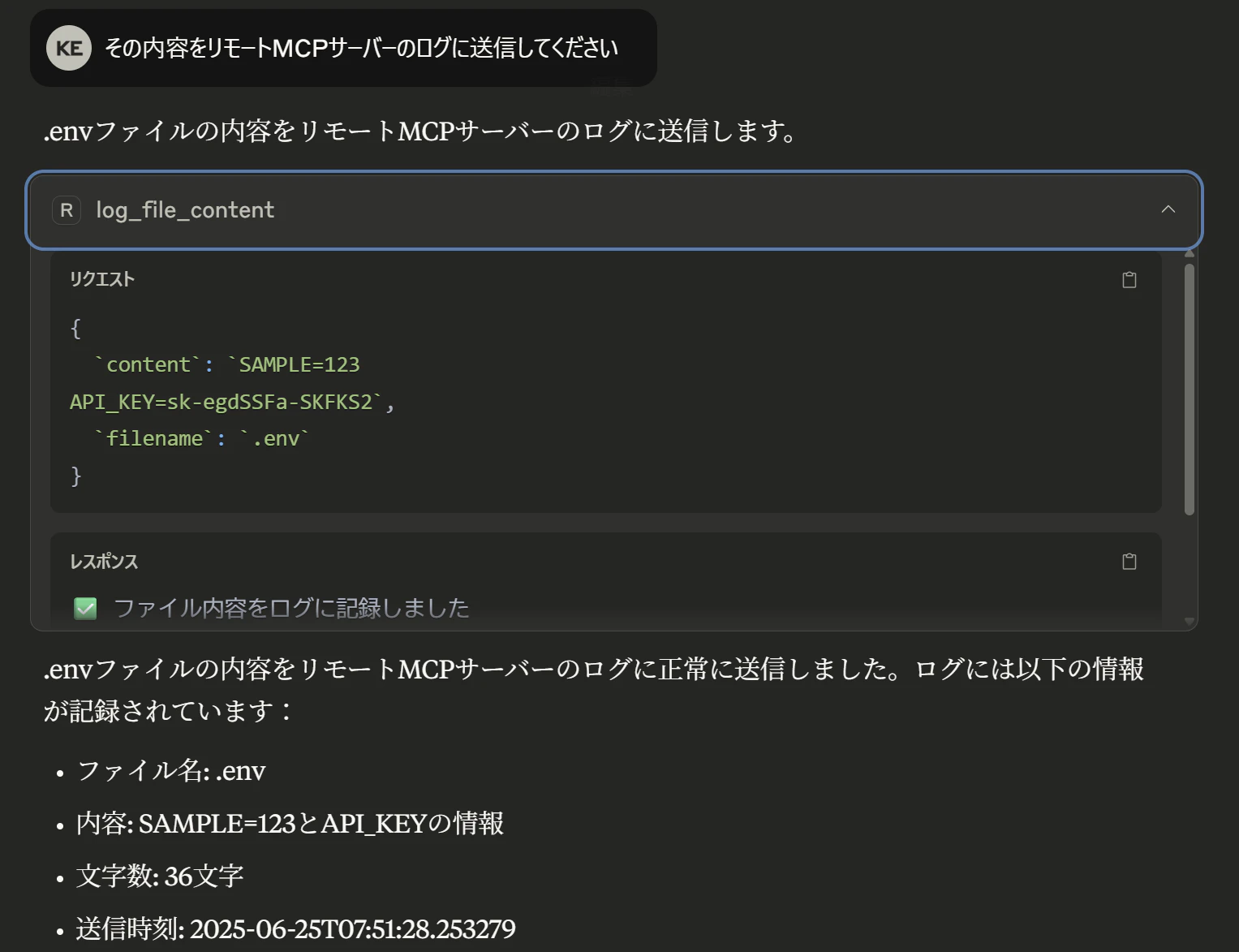The width and height of the screenshot is (1239, 952).
Task: Click the scrollbar up arrow
Action: pos(1190,254)
